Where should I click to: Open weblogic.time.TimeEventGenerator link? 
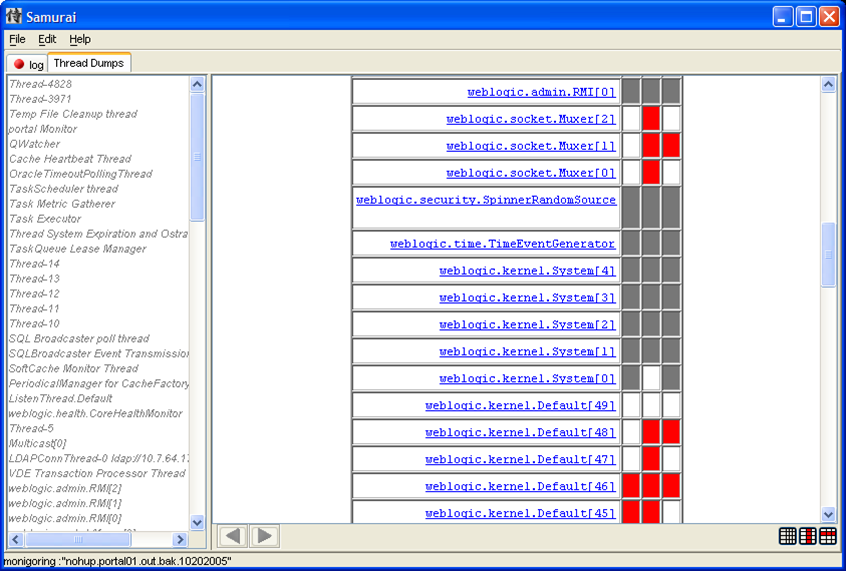tap(502, 244)
